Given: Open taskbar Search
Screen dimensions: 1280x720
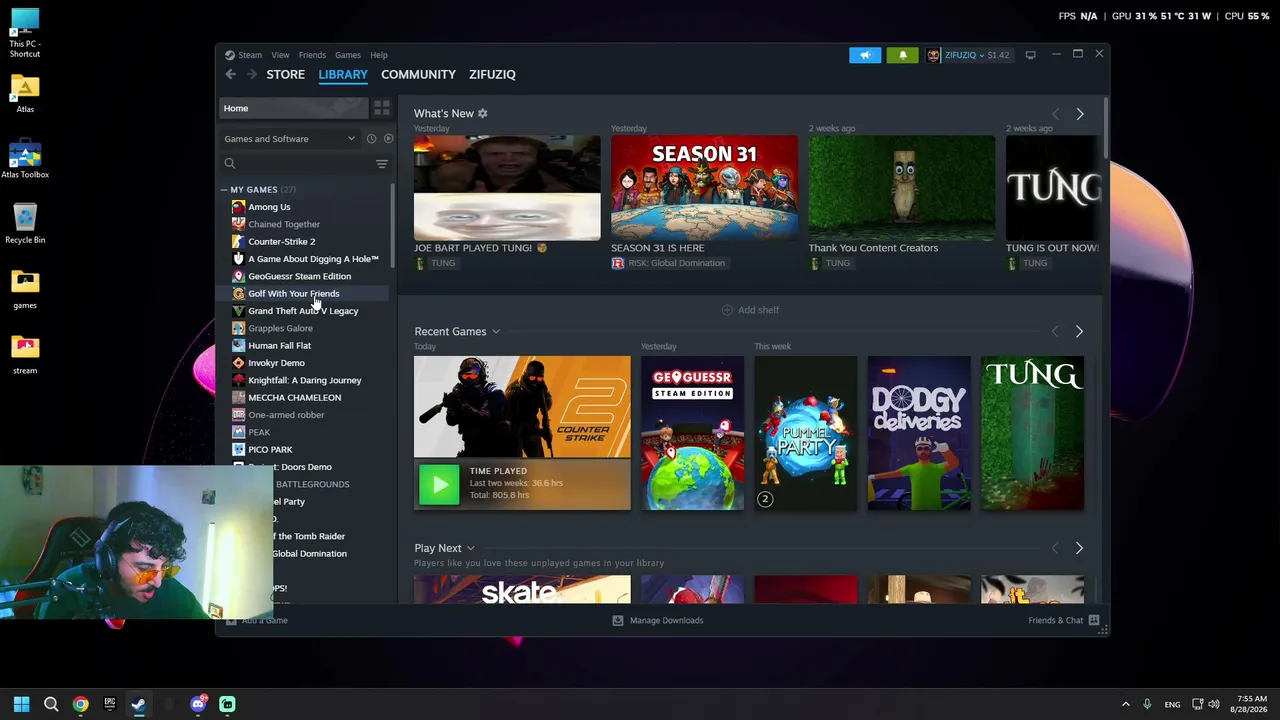Looking at the screenshot, I should coord(51,704).
